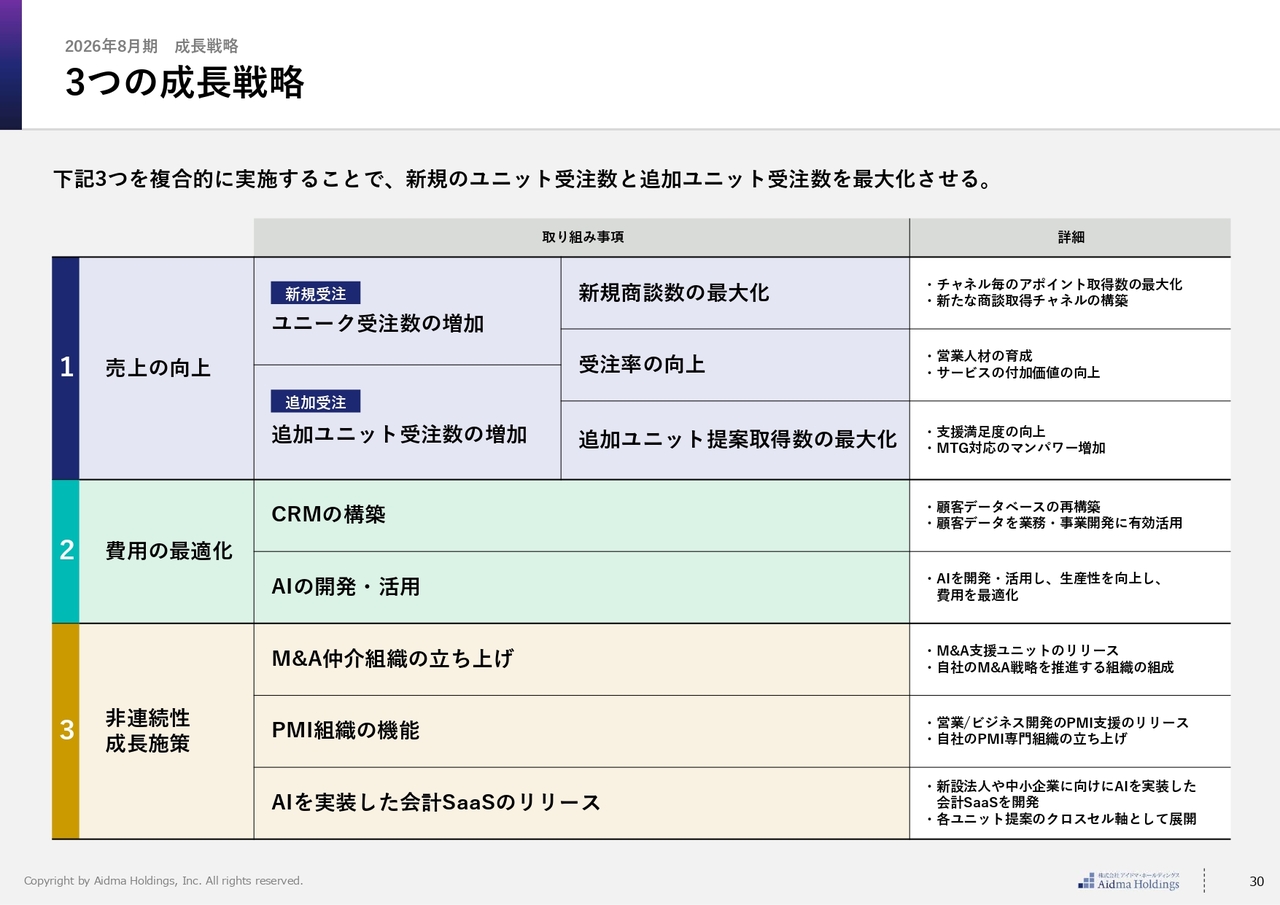Click the 新規商談数の最大化 cell
Image resolution: width=1280 pixels, height=905 pixels.
[734, 293]
